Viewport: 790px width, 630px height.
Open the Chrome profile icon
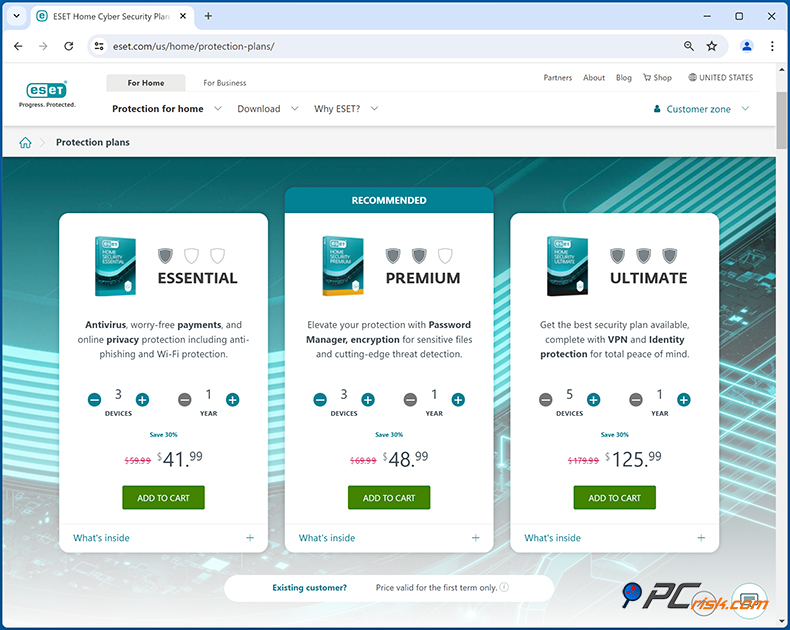point(747,46)
